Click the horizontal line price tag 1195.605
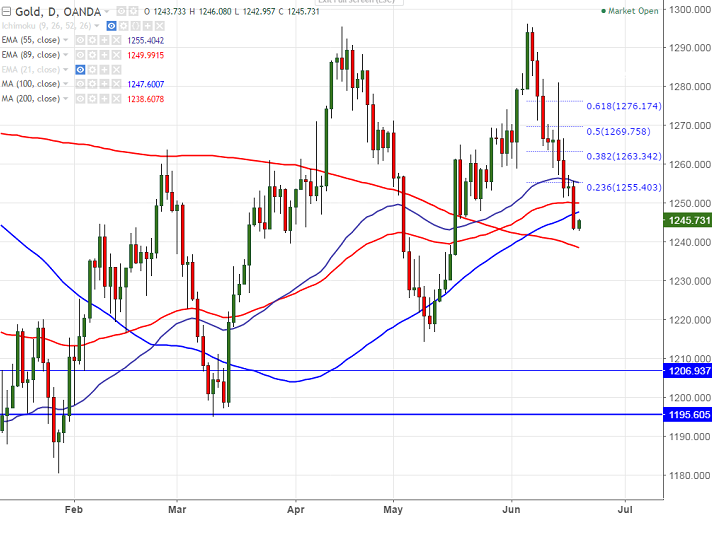 point(688,414)
